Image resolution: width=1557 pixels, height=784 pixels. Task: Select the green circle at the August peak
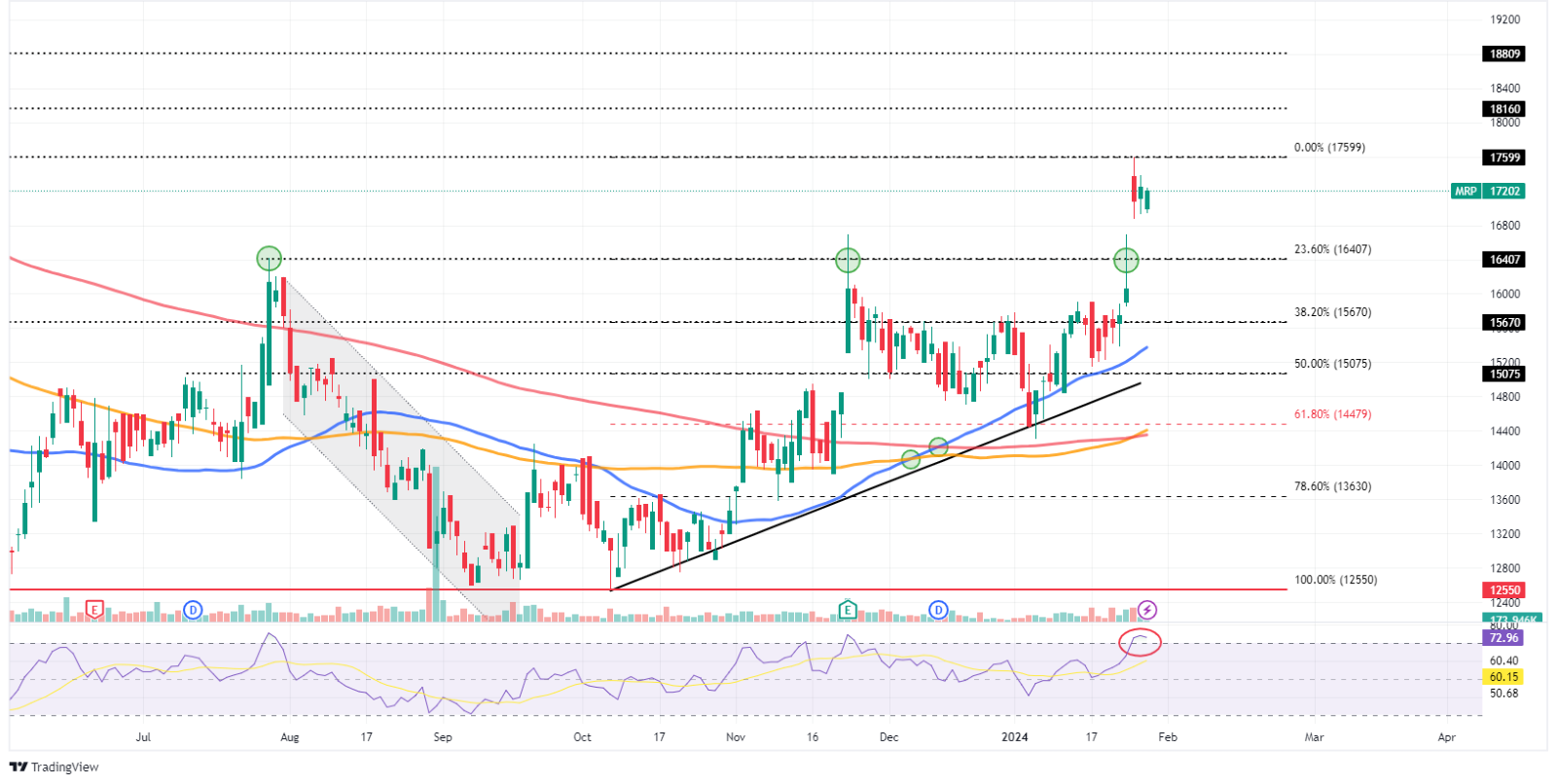pyautogui.click(x=270, y=259)
